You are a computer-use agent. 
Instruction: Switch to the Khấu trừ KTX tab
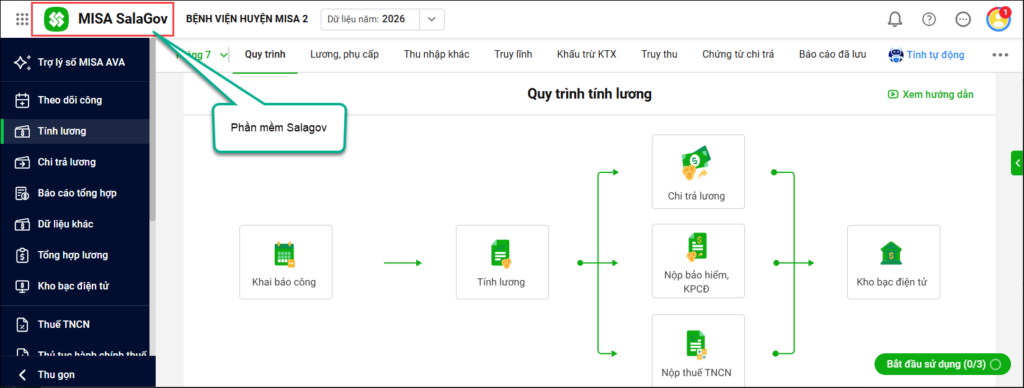pos(586,54)
